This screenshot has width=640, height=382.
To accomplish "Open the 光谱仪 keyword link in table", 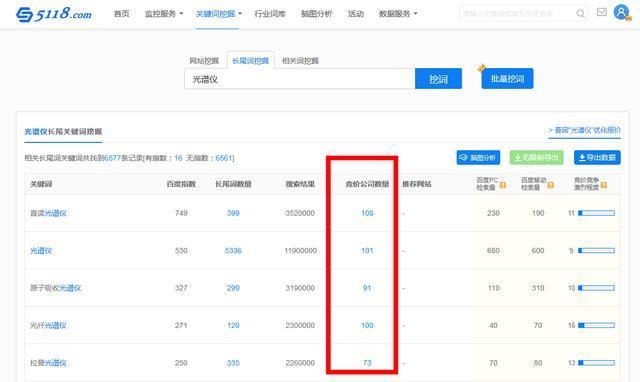I will click(x=41, y=251).
